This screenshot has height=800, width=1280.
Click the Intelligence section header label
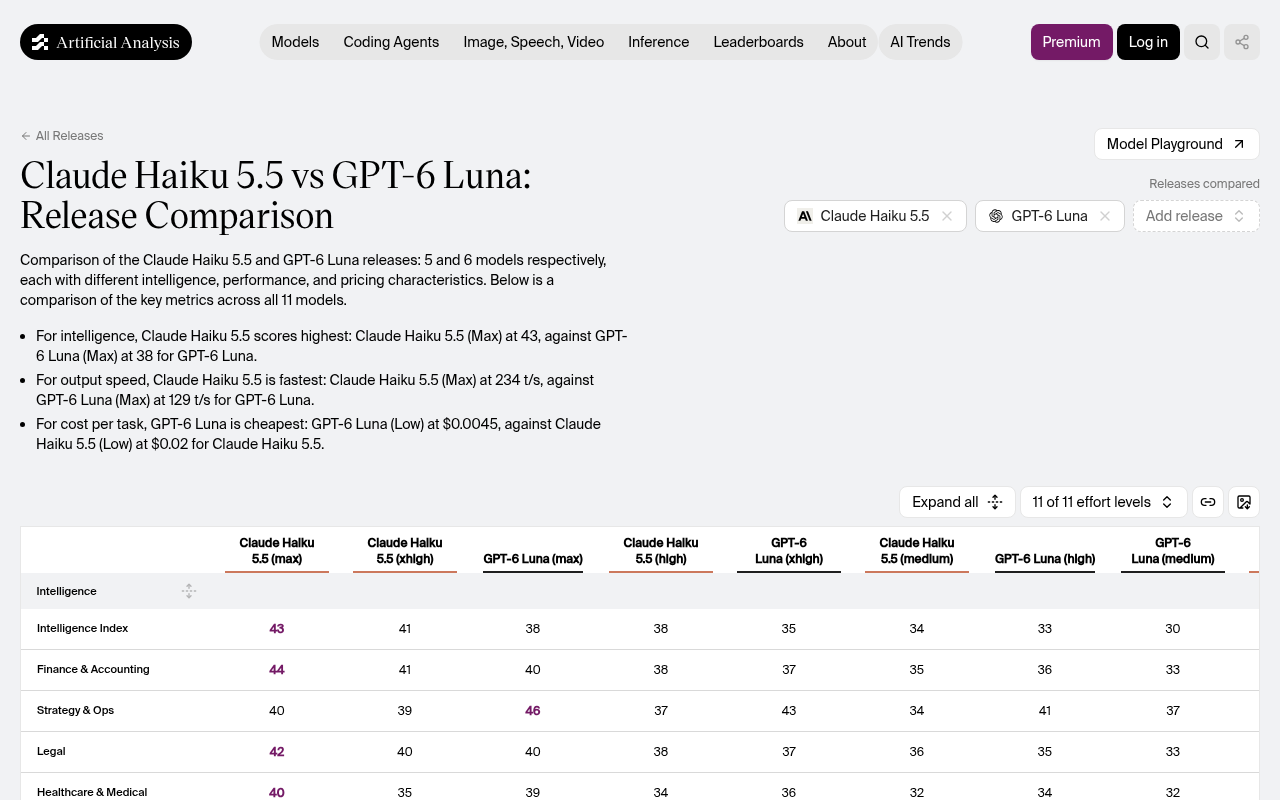67,591
